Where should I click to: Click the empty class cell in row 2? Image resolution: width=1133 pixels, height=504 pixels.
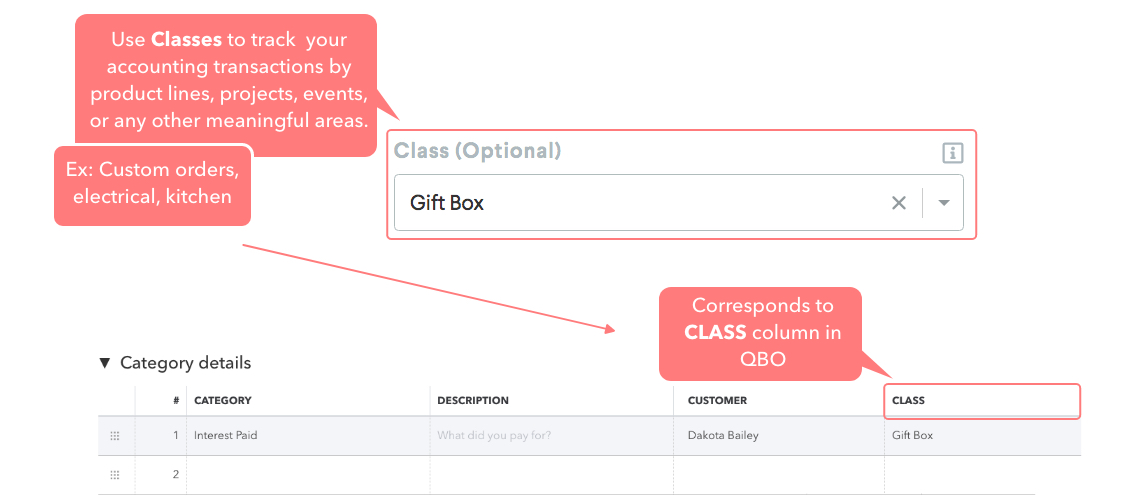[980, 475]
